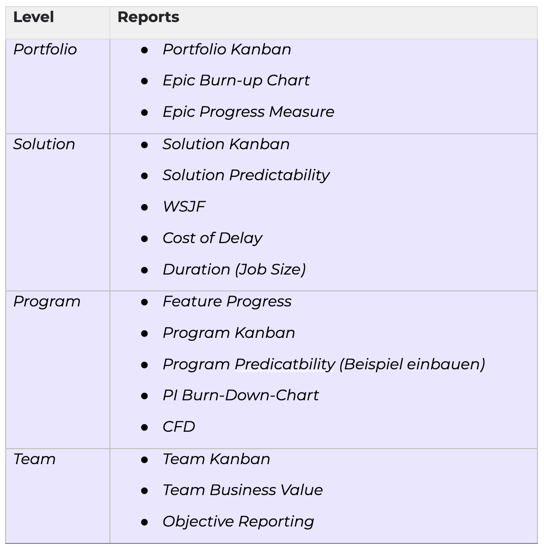Select the Cost of Delay entry
Screen dimensions: 544x550
(x=212, y=238)
